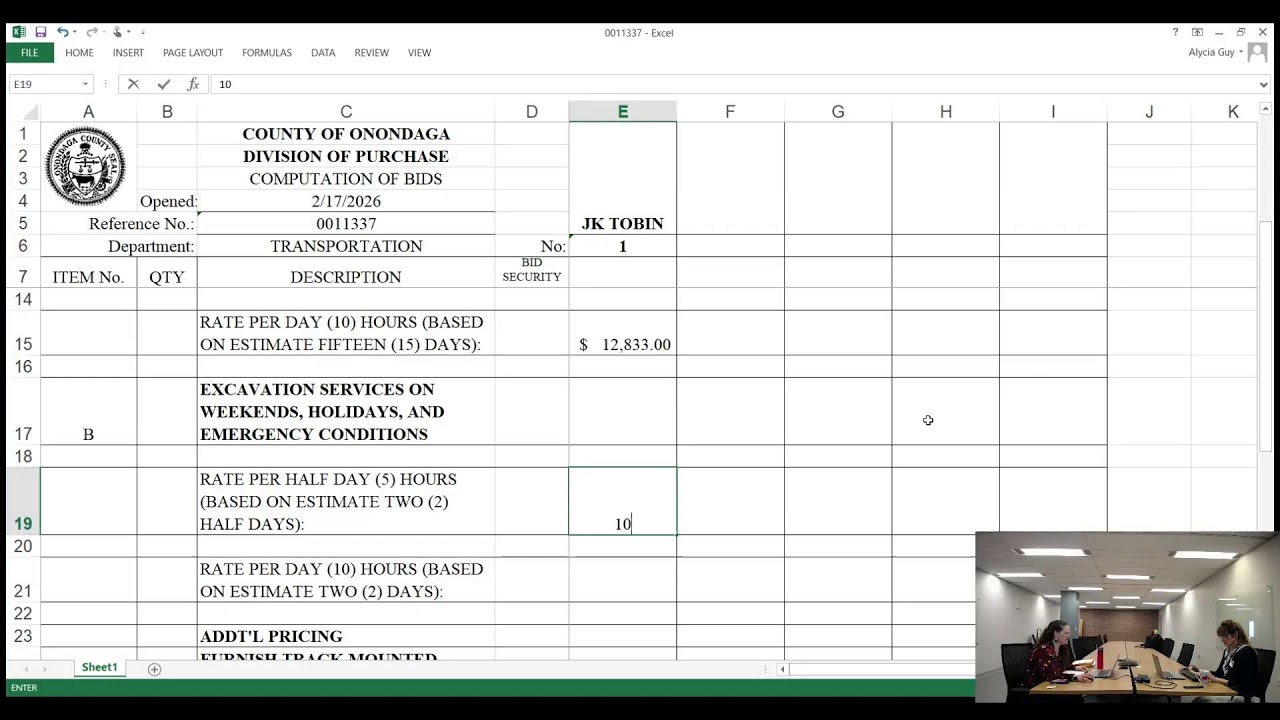This screenshot has height=720, width=1280.
Task: Confirm the entry with the checkmark icon
Action: (x=163, y=84)
